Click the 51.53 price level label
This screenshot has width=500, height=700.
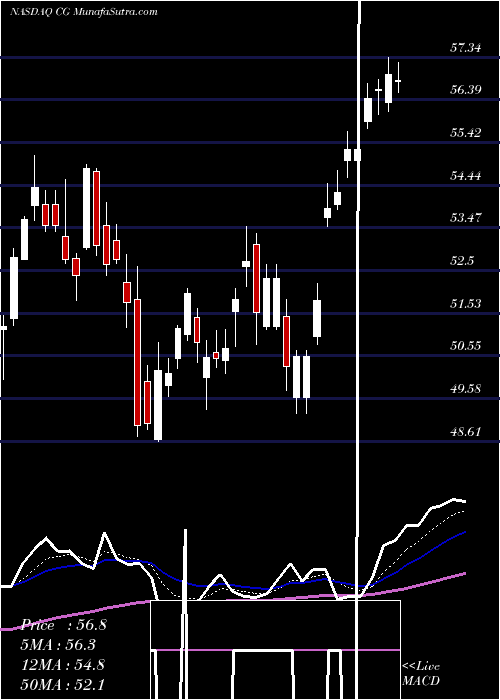[x=466, y=304]
